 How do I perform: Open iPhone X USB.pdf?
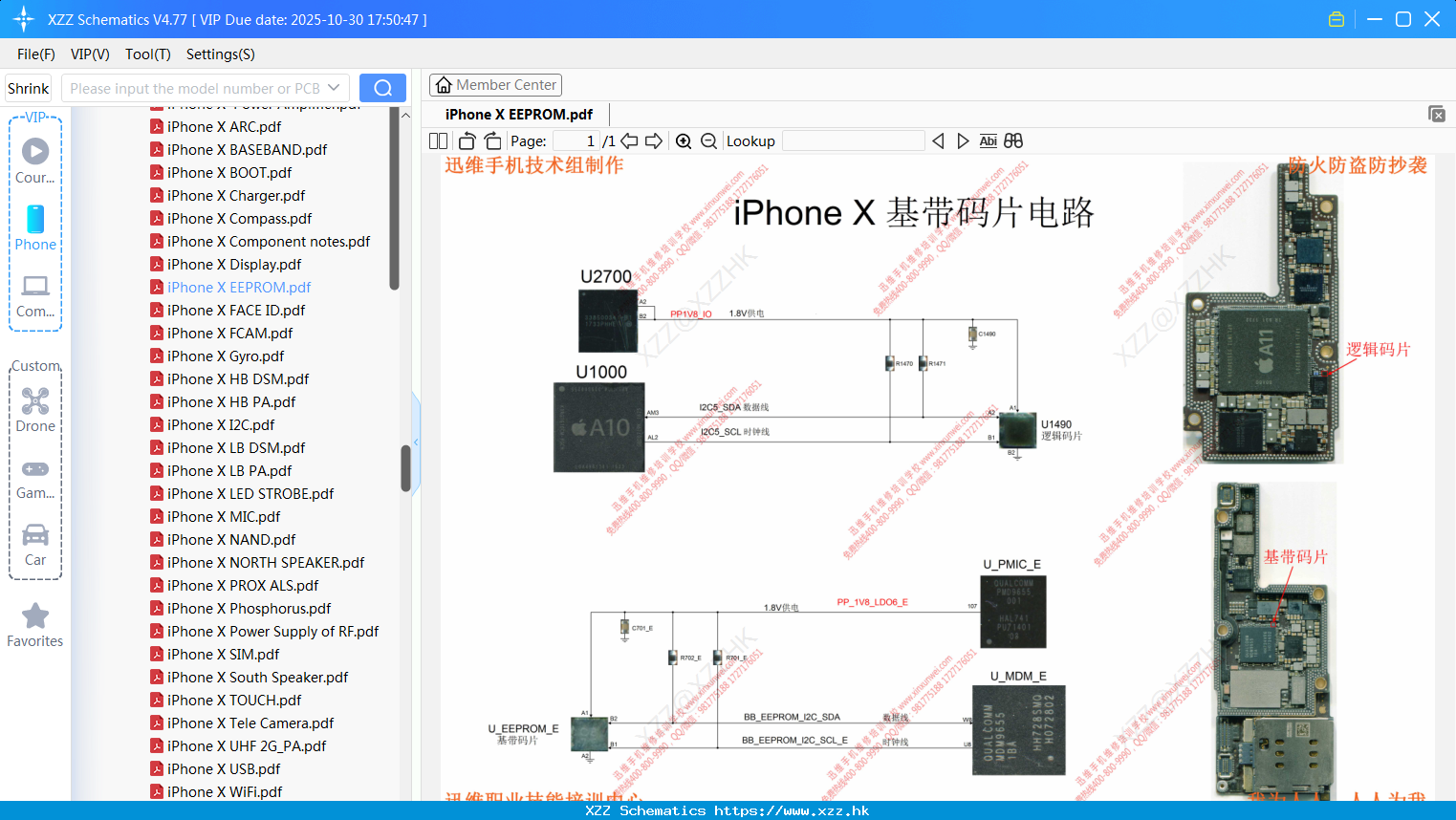pos(224,768)
